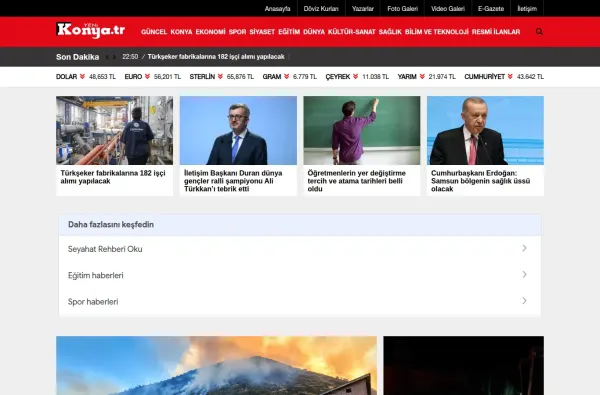Go to previous Son Dakika headline arrow

(x=108, y=57)
